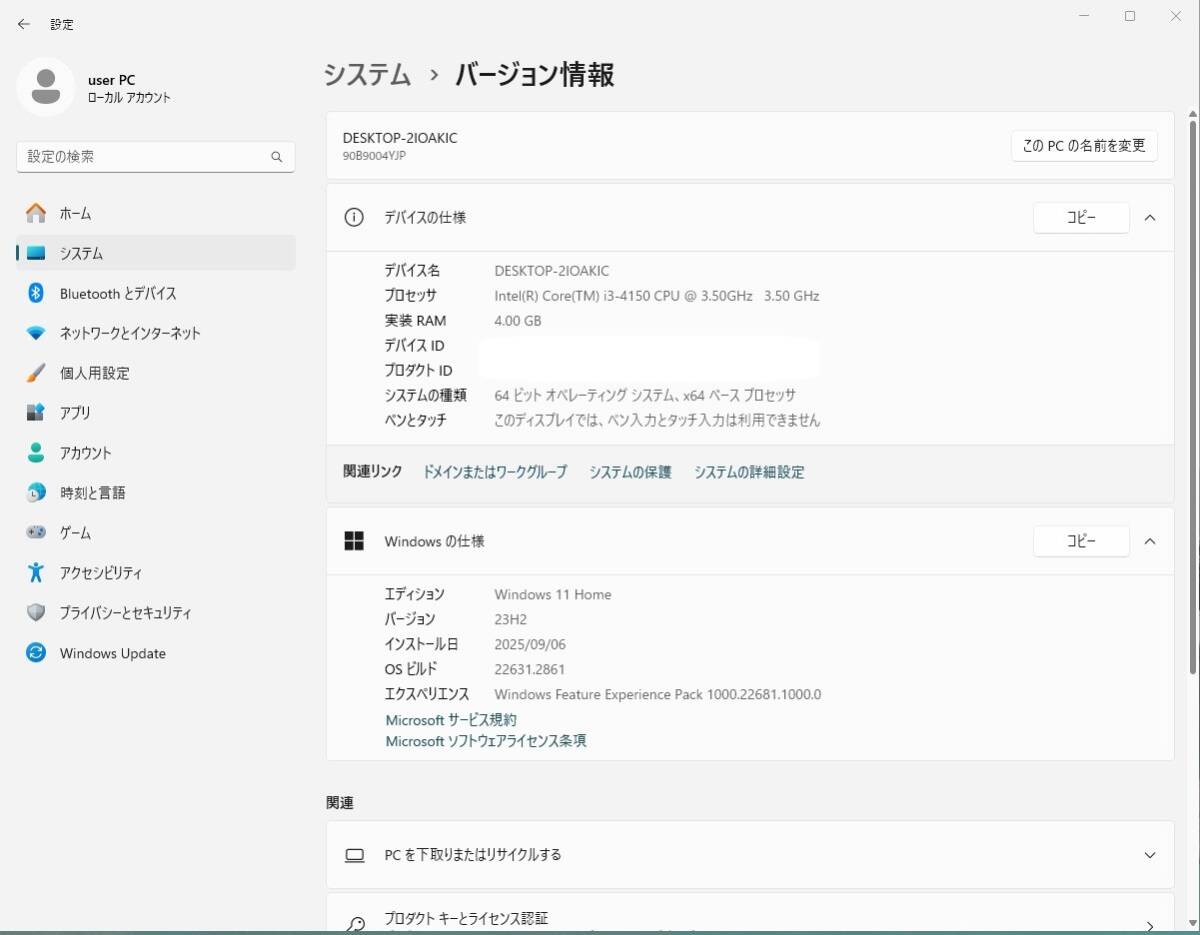Maximize the Settings window
The height and width of the screenshot is (935, 1200).
click(1130, 16)
